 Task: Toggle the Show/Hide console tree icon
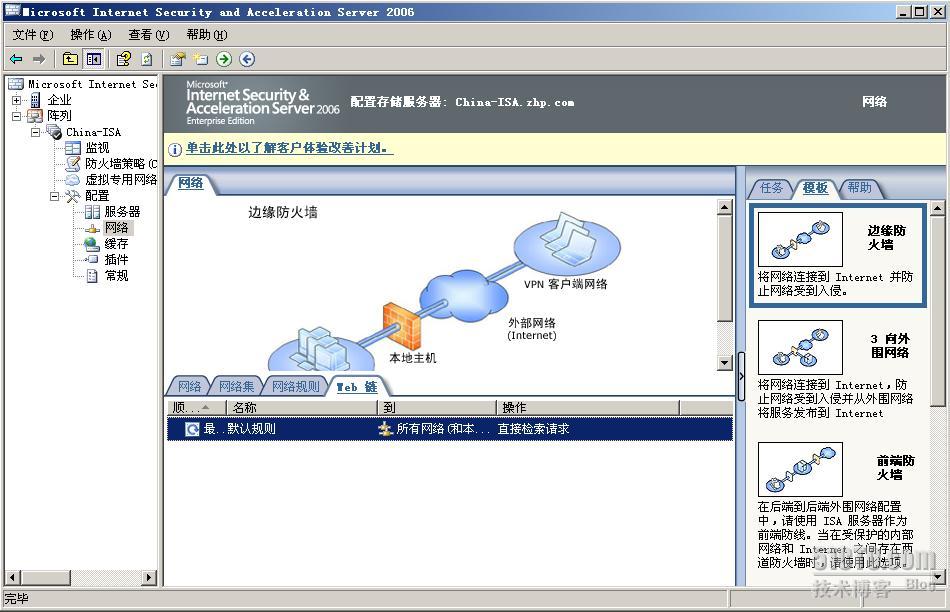(x=93, y=59)
